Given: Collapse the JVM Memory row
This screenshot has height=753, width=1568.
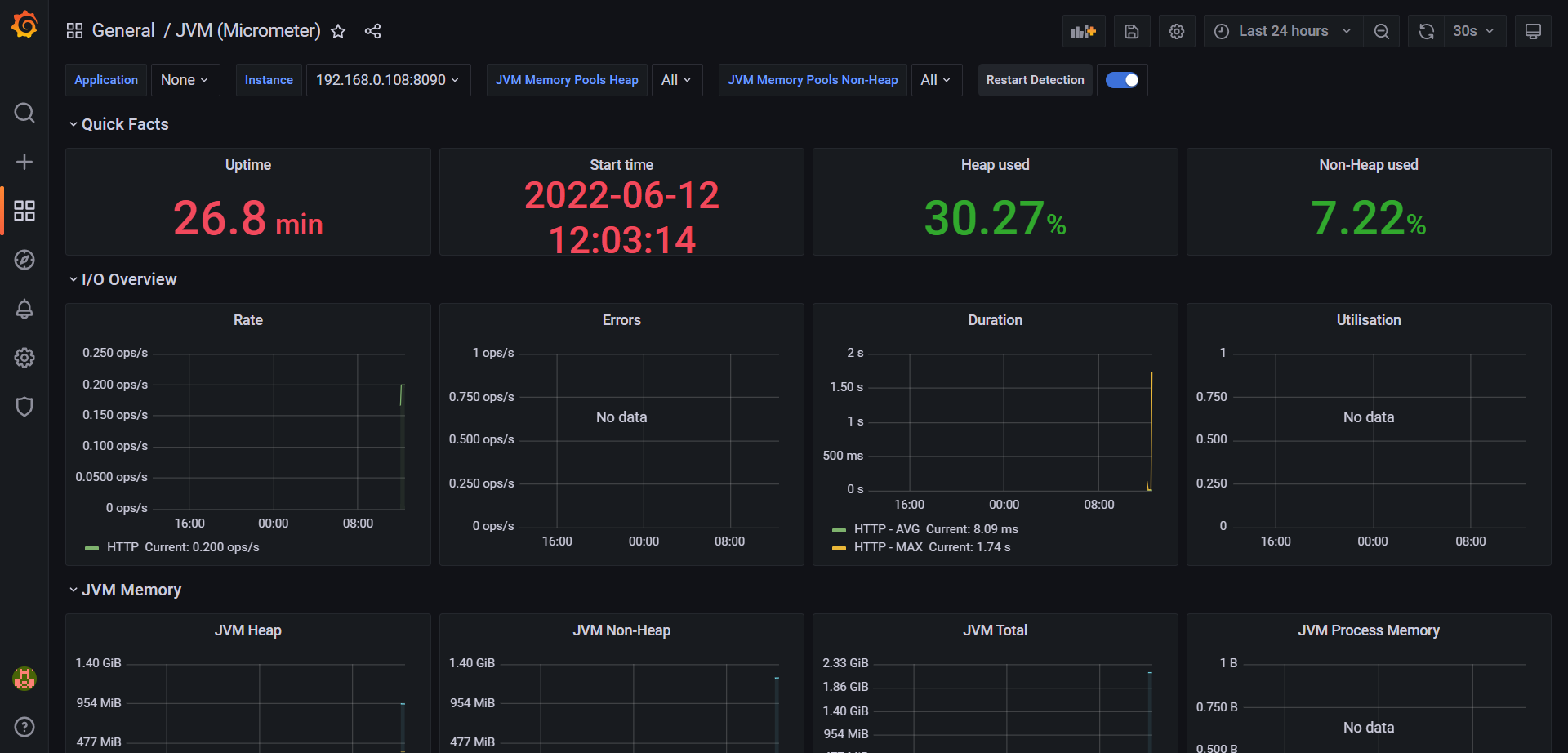Looking at the screenshot, I should click(x=125, y=590).
